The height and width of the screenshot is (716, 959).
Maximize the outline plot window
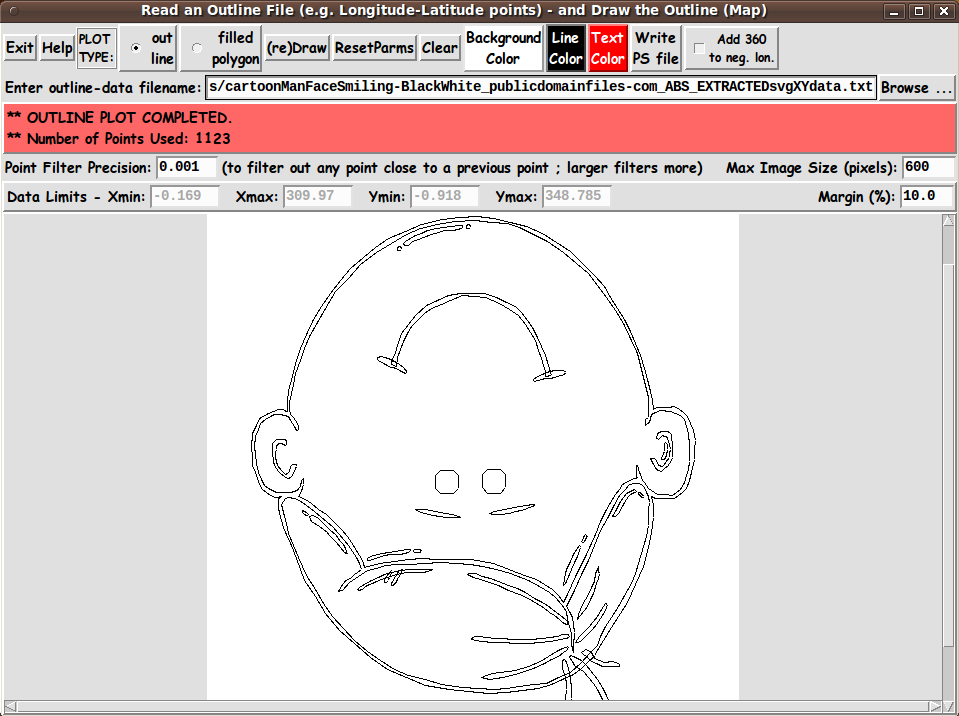click(919, 11)
